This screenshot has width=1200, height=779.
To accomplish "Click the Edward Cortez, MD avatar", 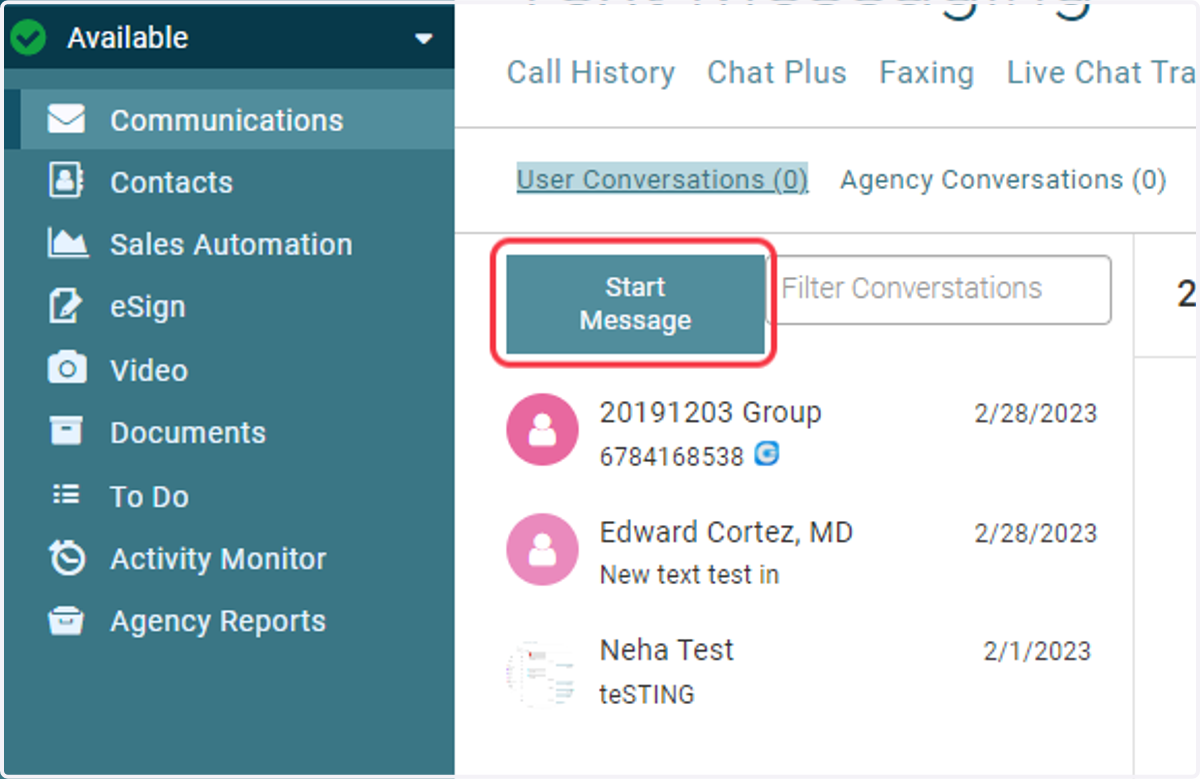I will click(542, 549).
